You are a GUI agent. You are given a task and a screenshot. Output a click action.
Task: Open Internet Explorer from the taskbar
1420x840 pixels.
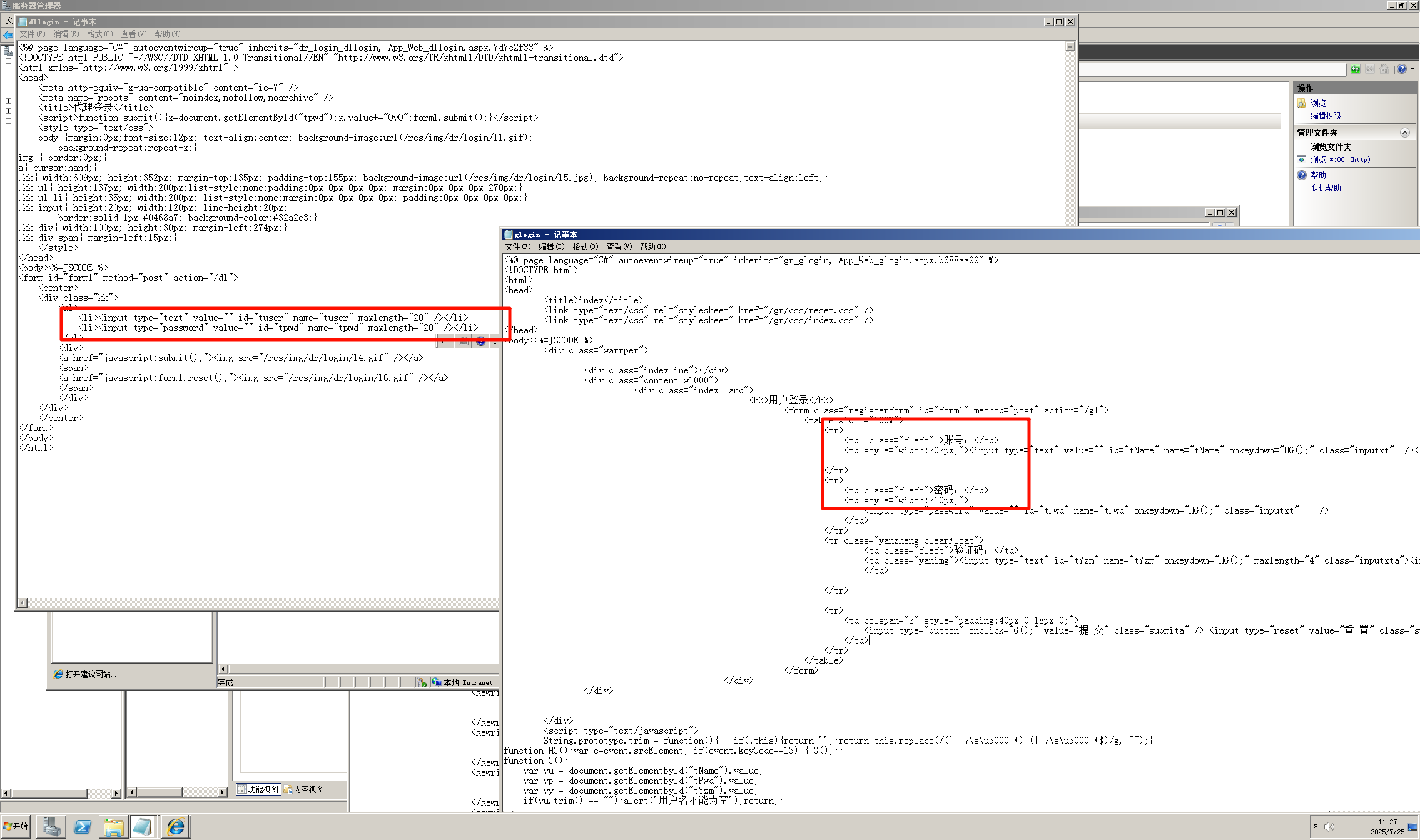tap(176, 827)
